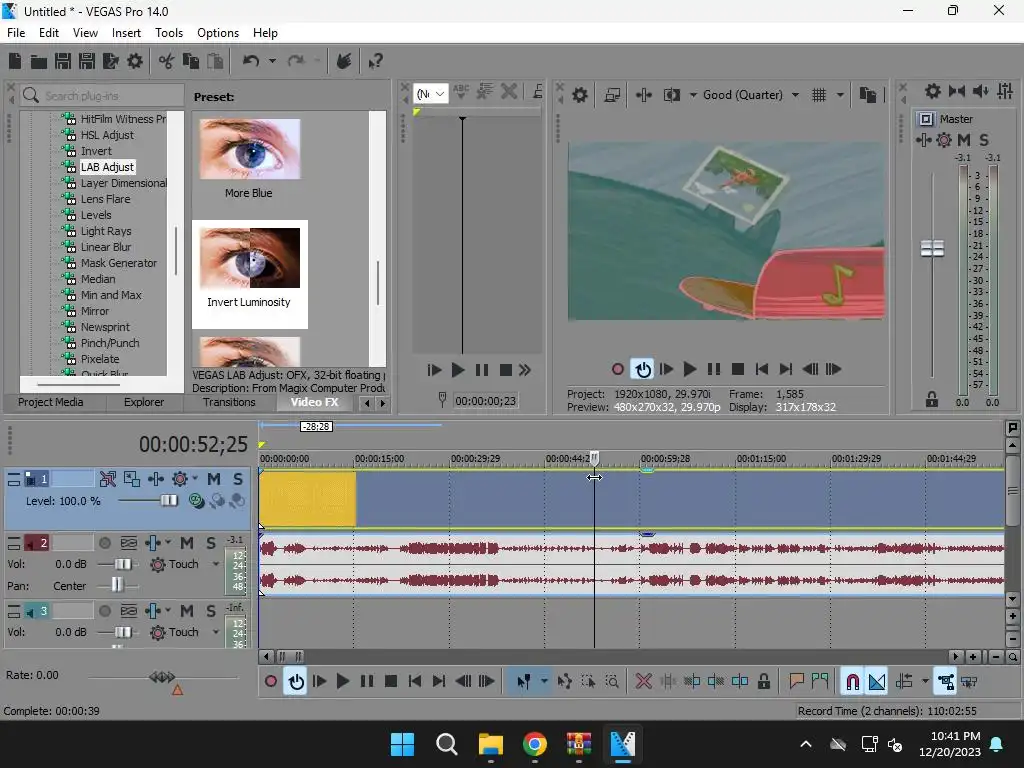
Task: Click the Cut scissors icon
Action: coord(167,61)
